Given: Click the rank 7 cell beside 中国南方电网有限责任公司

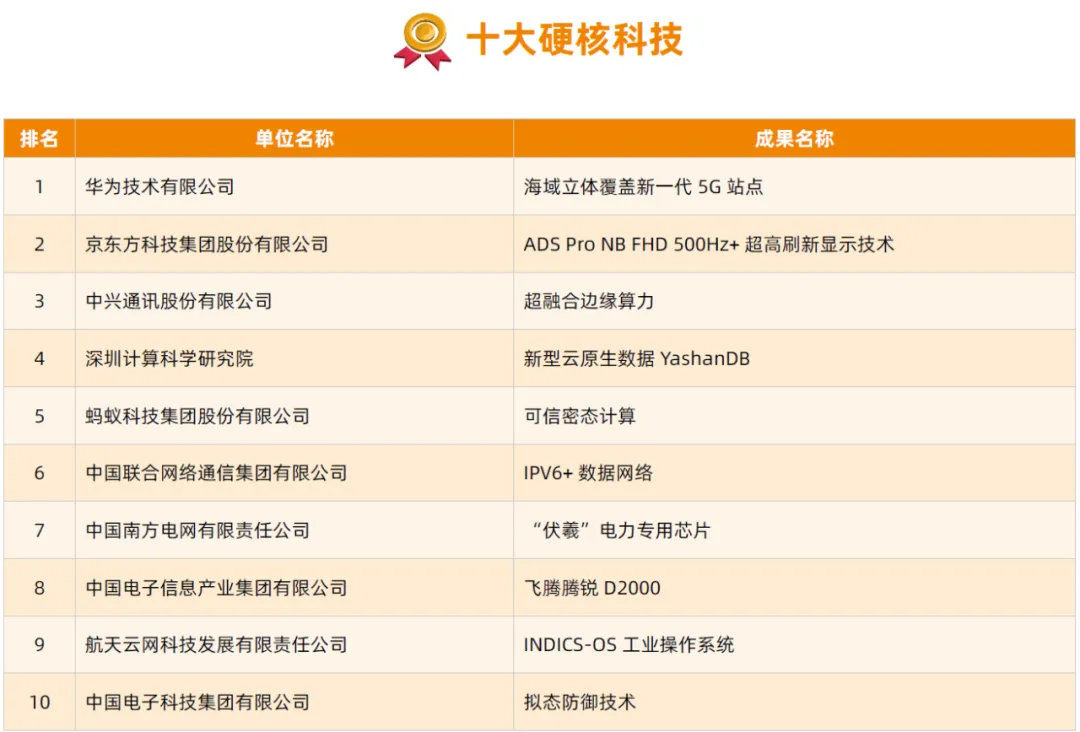Looking at the screenshot, I should click(39, 530).
